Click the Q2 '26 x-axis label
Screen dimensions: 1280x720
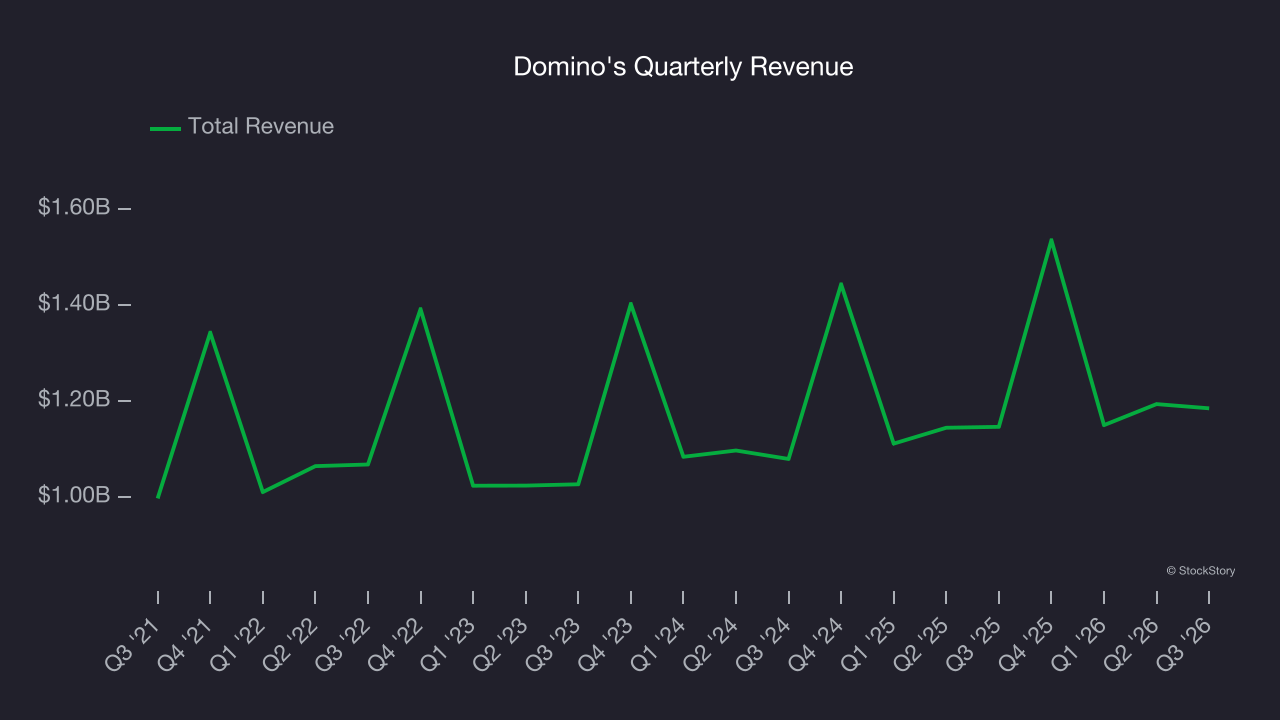point(1134,643)
